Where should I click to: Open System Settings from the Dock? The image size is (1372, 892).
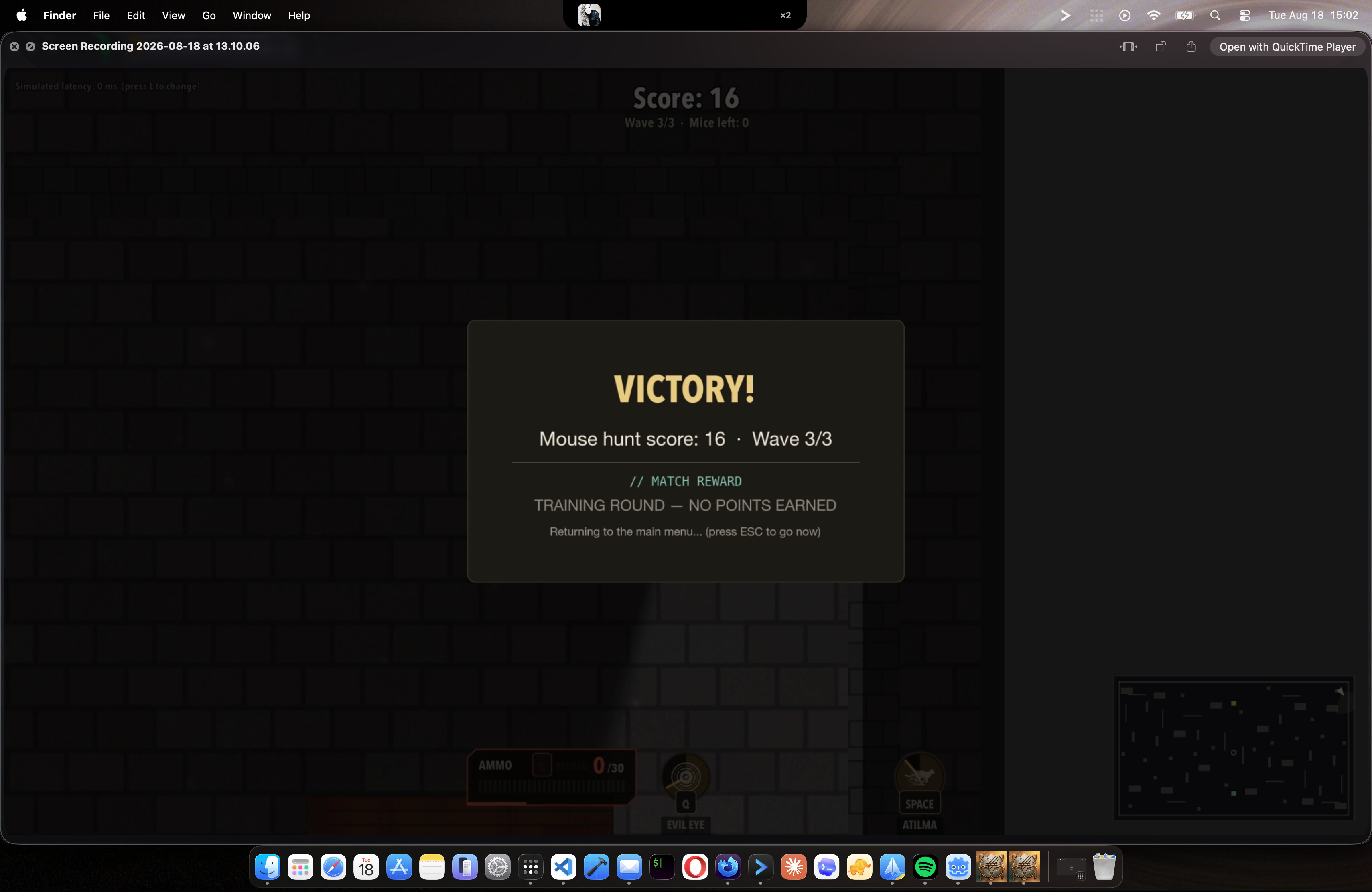(497, 866)
